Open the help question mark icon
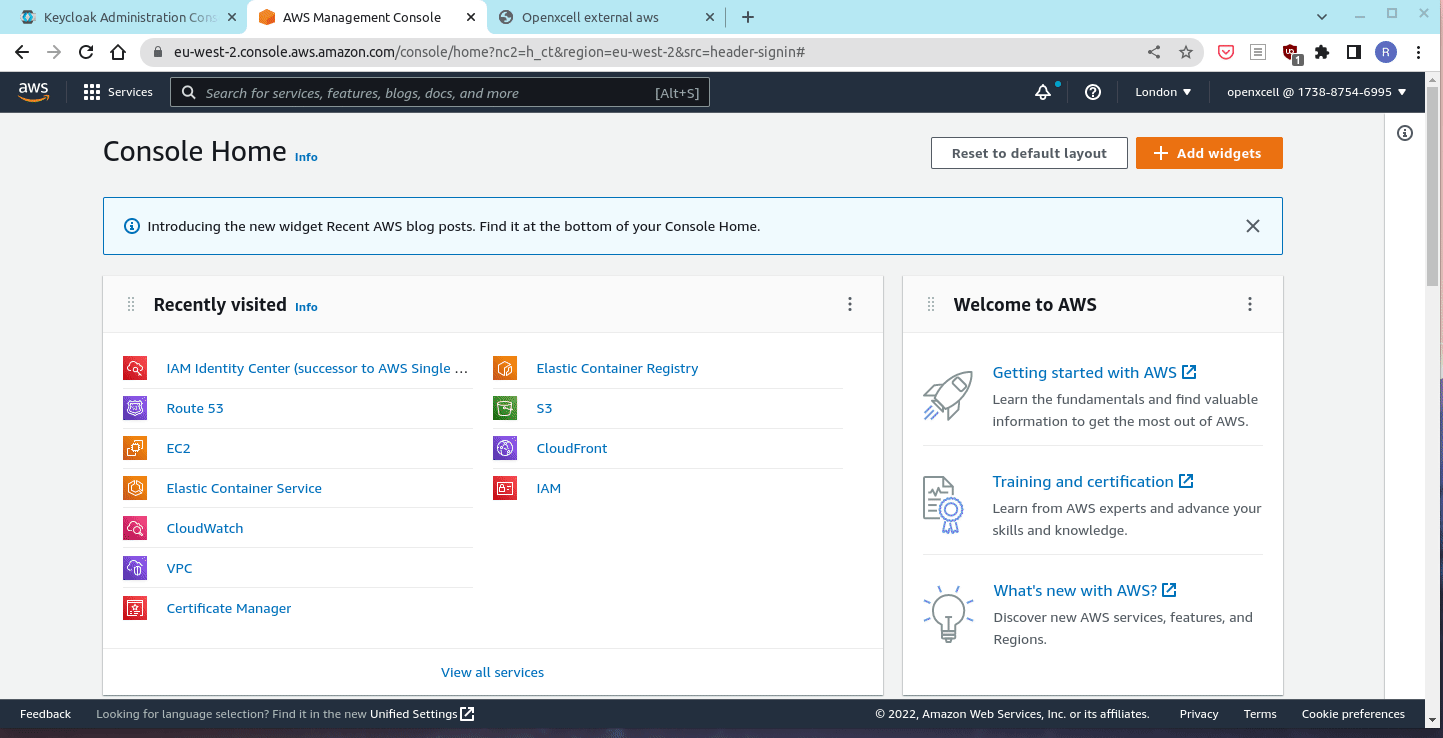This screenshot has height=738, width=1443. coord(1093,92)
